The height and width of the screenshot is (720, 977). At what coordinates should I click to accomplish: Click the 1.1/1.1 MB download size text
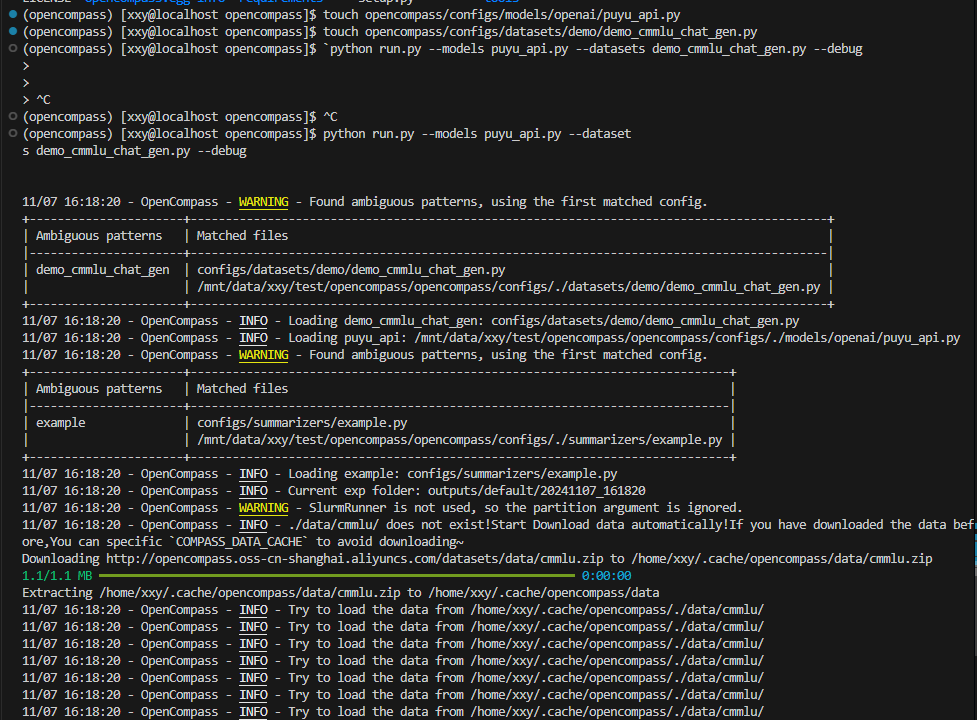[57, 576]
